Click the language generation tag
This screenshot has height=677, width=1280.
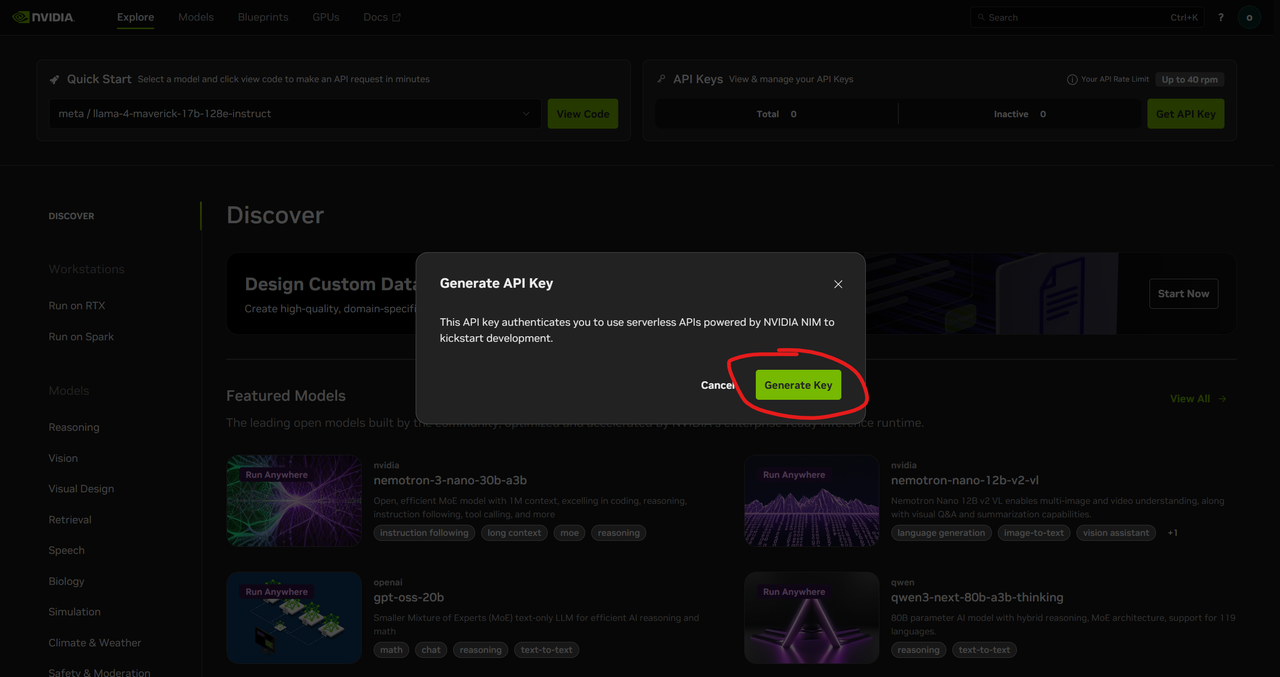click(941, 533)
